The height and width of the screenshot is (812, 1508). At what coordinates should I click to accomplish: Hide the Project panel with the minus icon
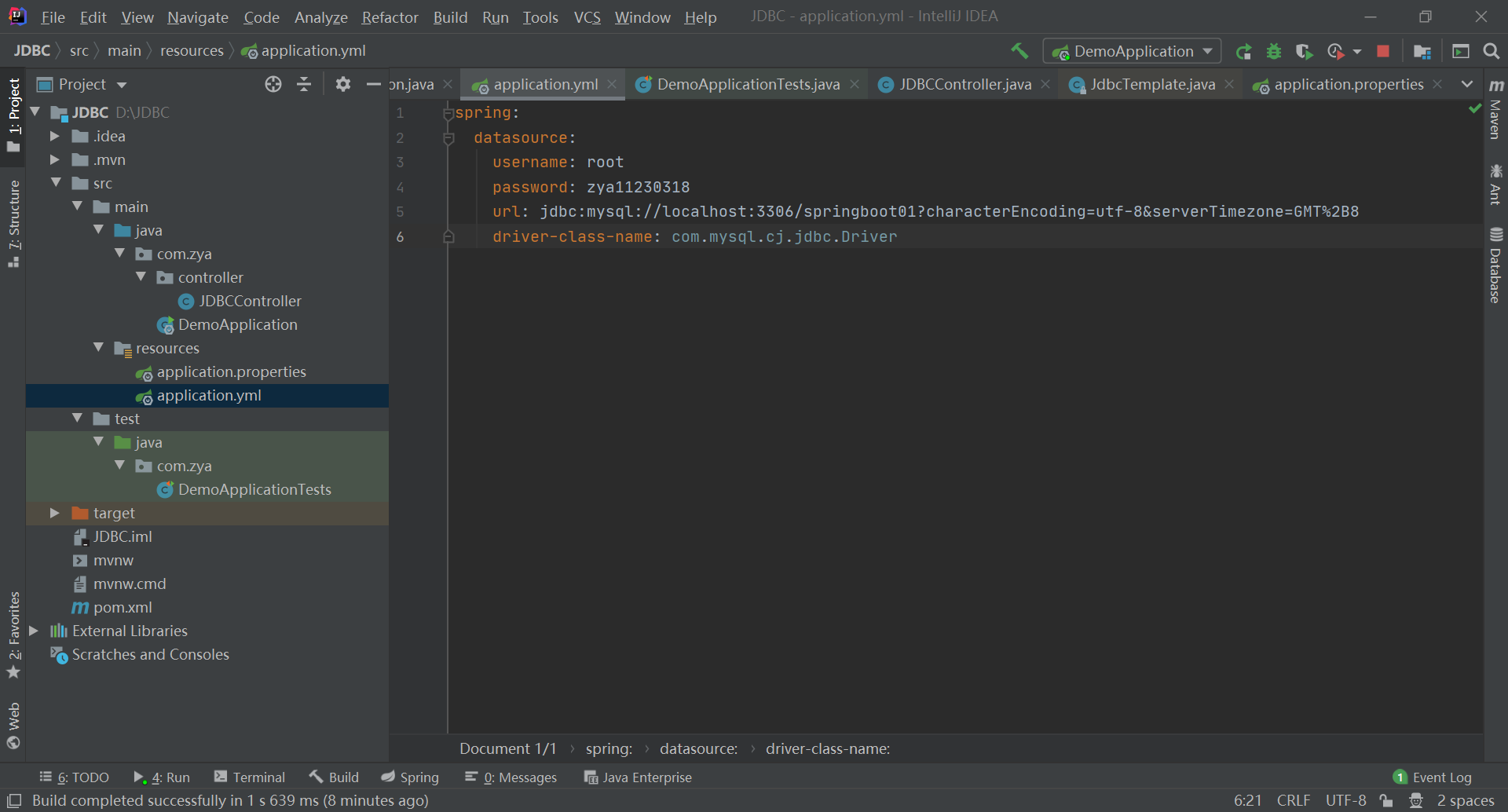tap(374, 84)
